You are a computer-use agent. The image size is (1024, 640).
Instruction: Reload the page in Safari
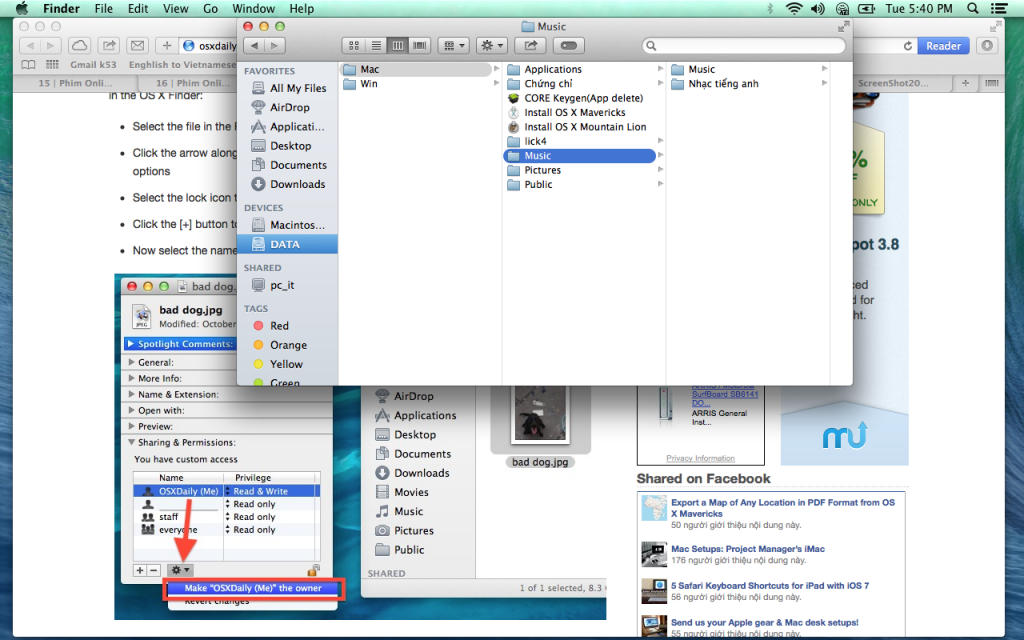click(x=907, y=46)
